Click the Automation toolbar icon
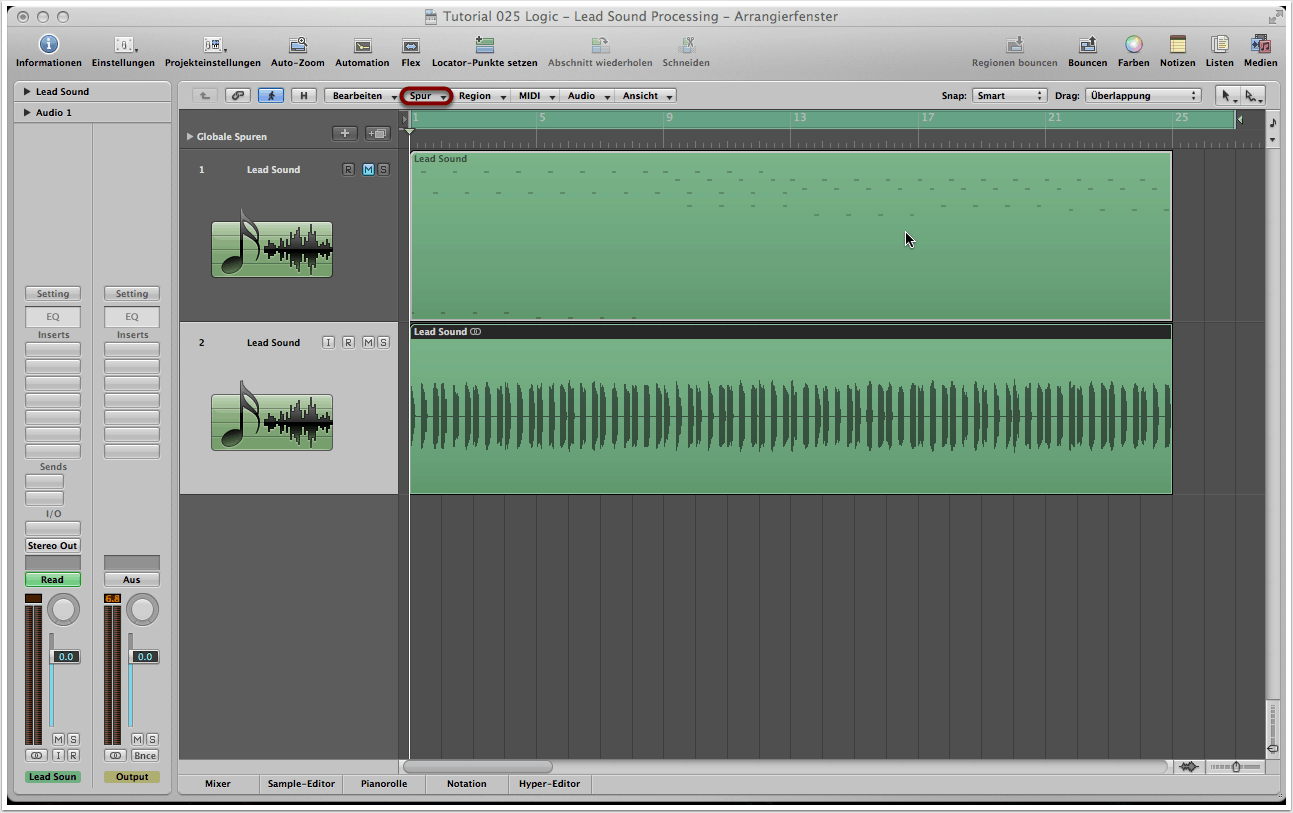Image resolution: width=1293 pixels, height=813 pixels. [362, 45]
